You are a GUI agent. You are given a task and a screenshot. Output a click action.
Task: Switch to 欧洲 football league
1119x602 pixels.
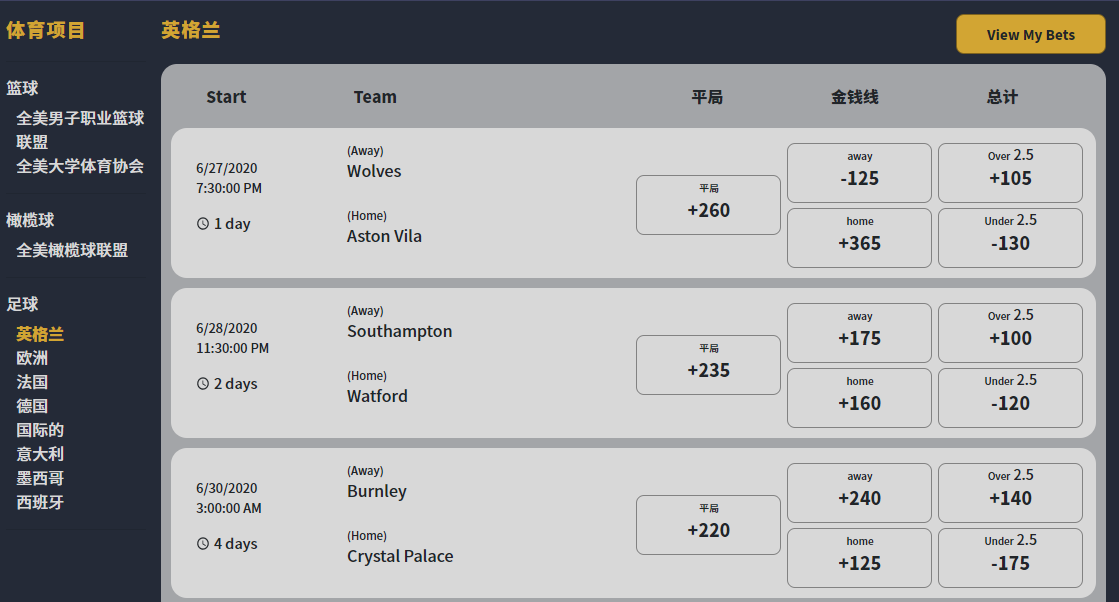point(32,358)
